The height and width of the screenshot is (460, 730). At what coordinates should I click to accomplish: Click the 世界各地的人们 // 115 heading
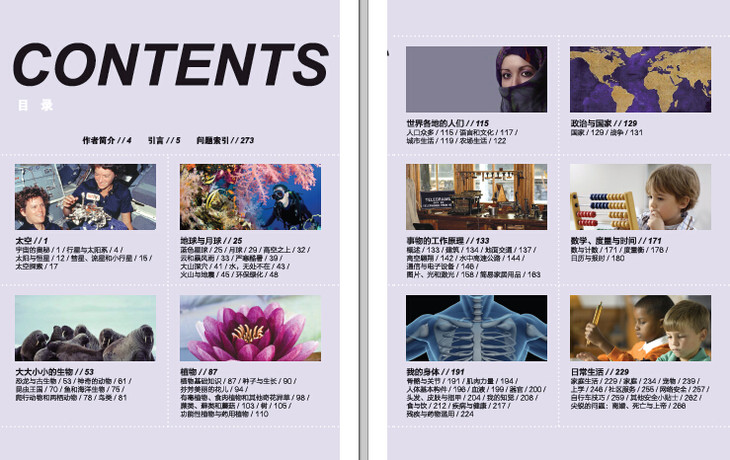(x=447, y=123)
